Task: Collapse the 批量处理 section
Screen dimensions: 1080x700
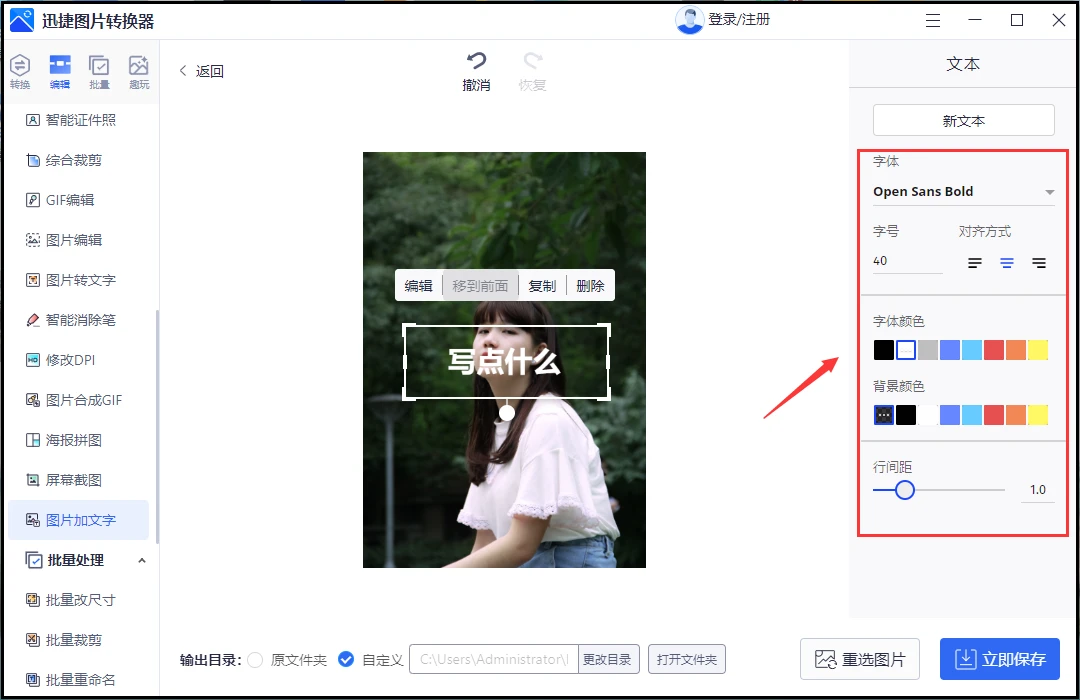Action: pos(142,560)
